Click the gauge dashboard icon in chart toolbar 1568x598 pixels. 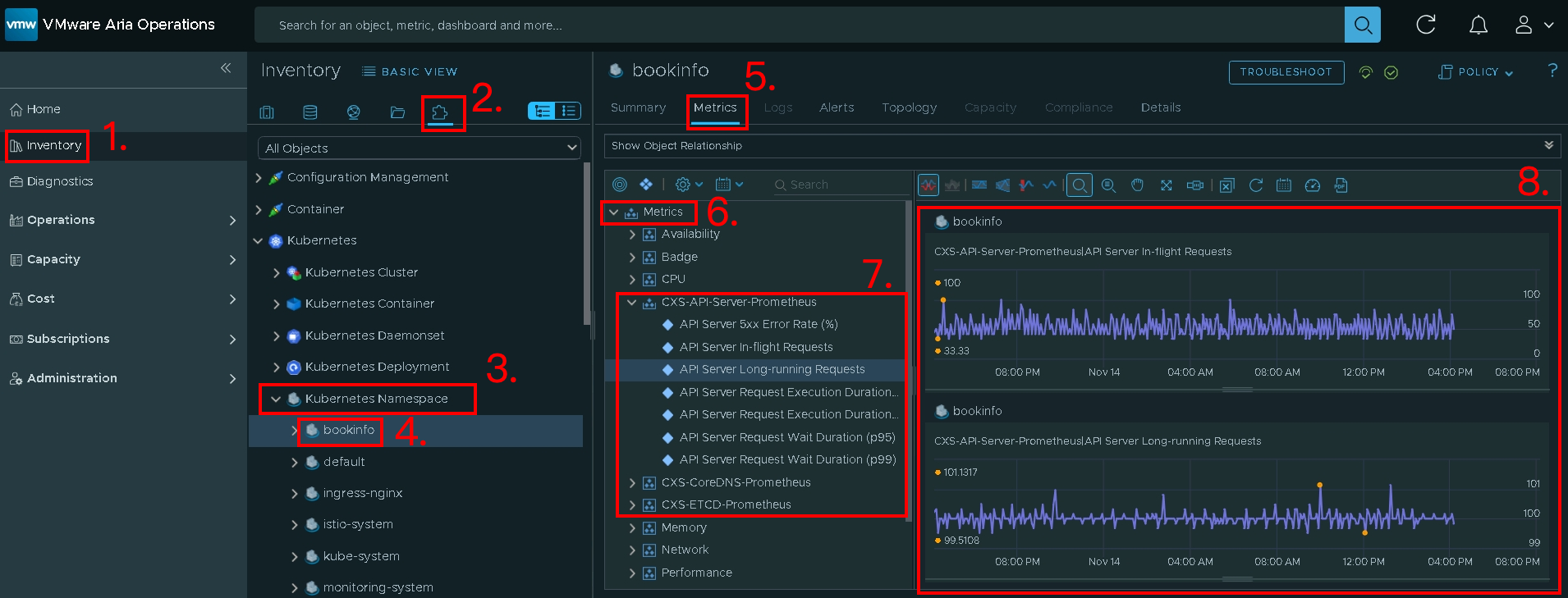1313,185
